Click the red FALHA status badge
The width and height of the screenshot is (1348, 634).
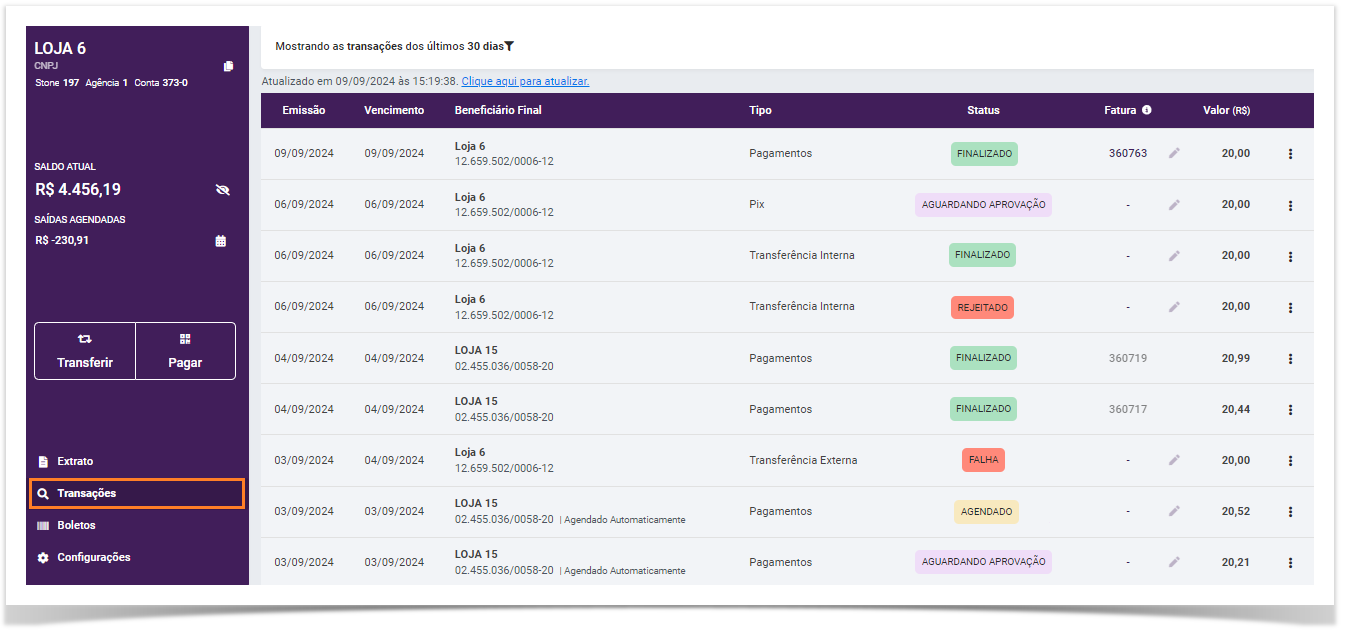(x=983, y=460)
